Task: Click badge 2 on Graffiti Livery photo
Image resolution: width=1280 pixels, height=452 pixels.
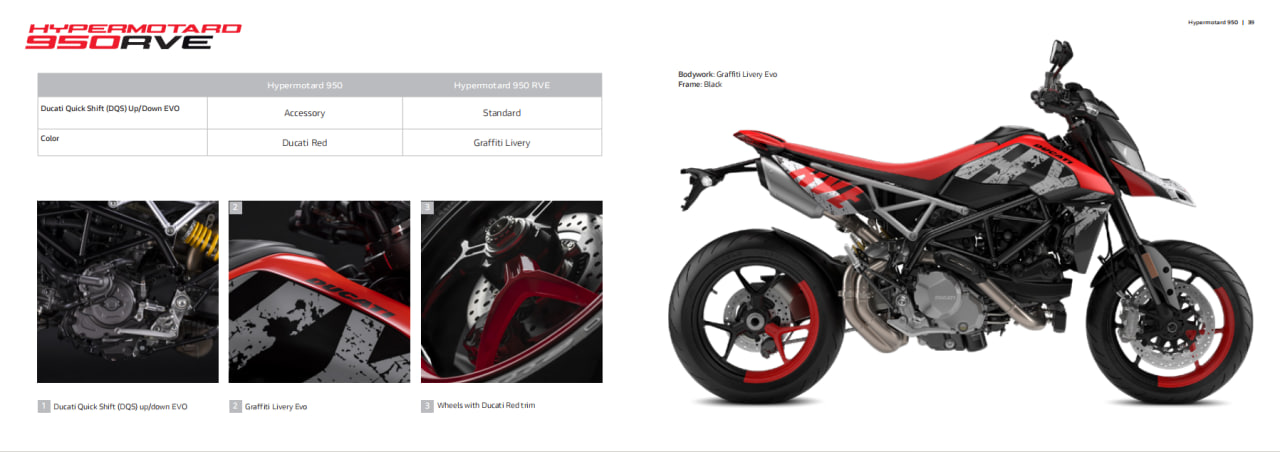Action: (x=236, y=208)
